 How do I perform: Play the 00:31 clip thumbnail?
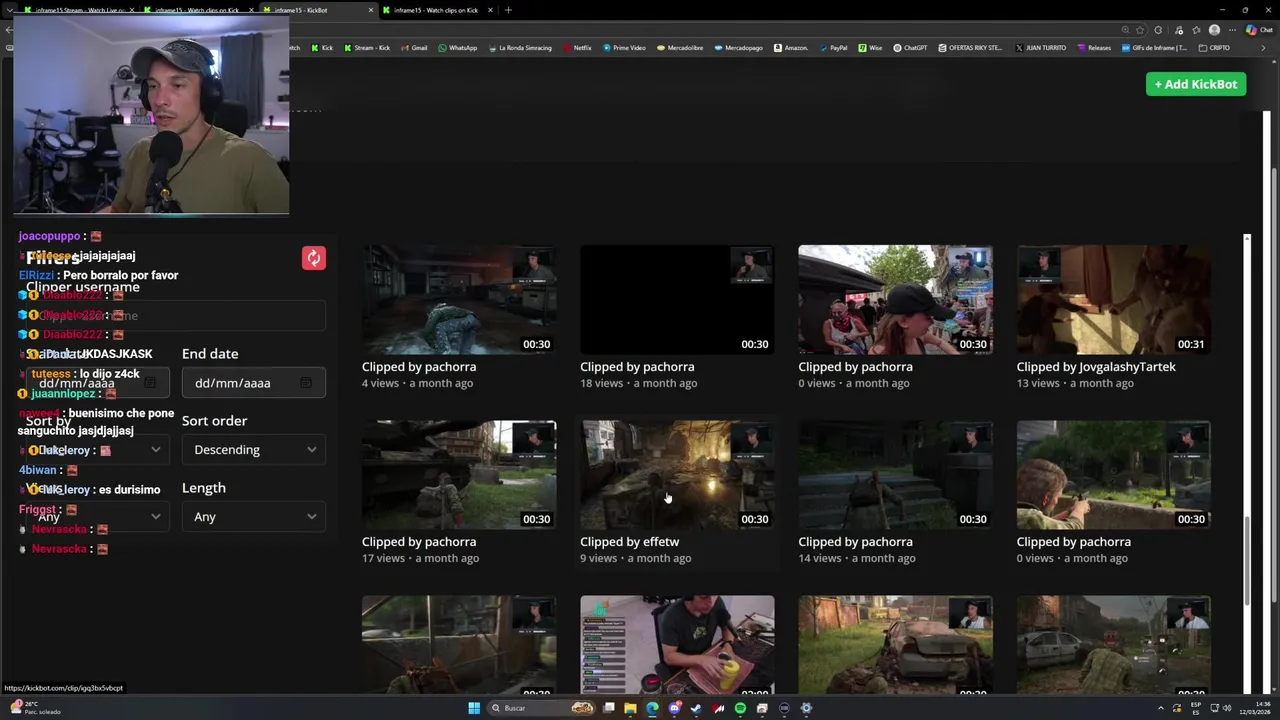pos(1113,300)
